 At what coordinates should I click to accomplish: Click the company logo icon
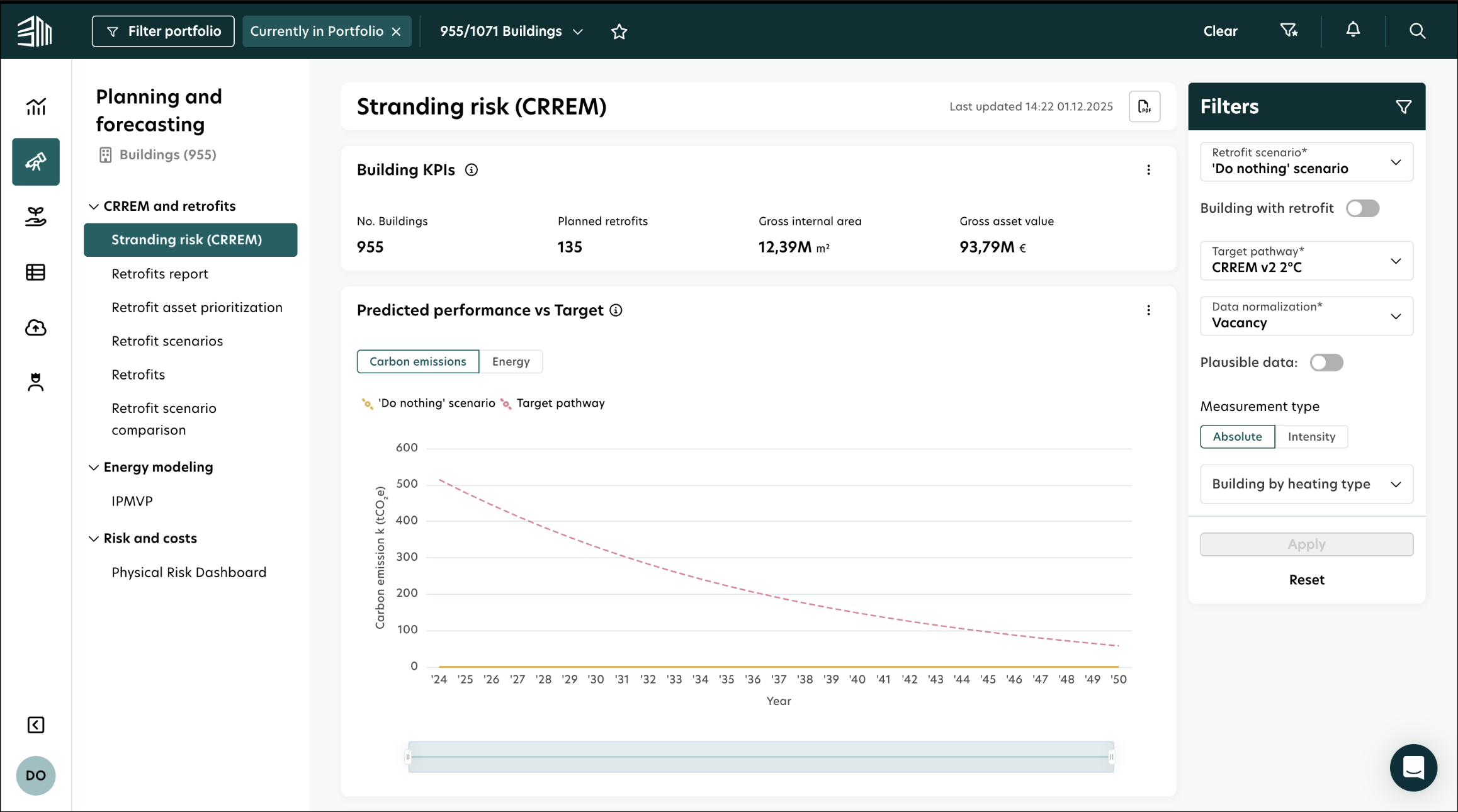pyautogui.click(x=35, y=31)
